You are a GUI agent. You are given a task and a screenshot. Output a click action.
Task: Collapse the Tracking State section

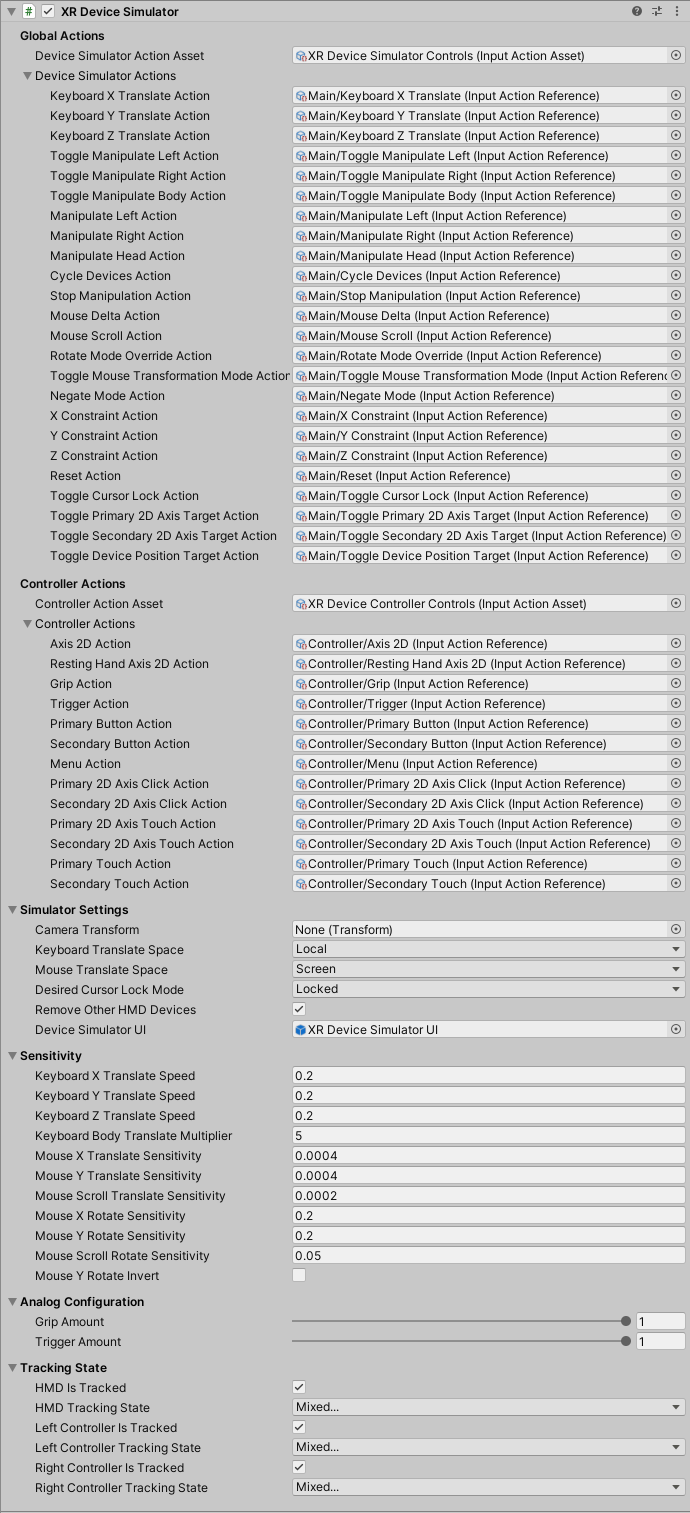point(12,1368)
